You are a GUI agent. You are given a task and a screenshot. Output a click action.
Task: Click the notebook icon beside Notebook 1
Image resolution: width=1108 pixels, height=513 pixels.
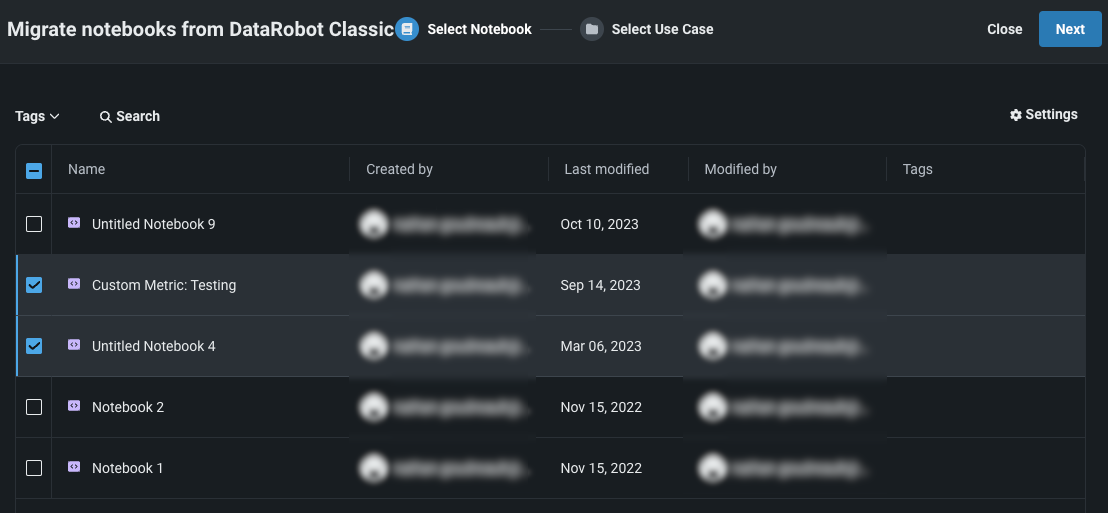74,468
